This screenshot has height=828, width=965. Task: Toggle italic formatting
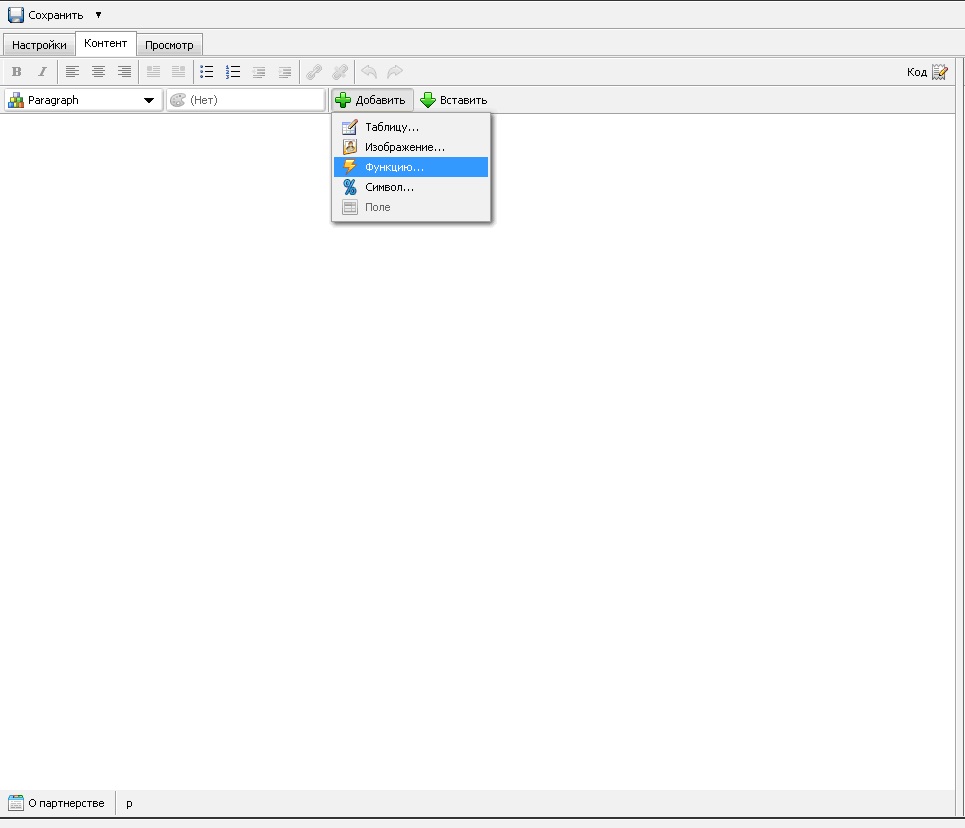click(x=42, y=72)
